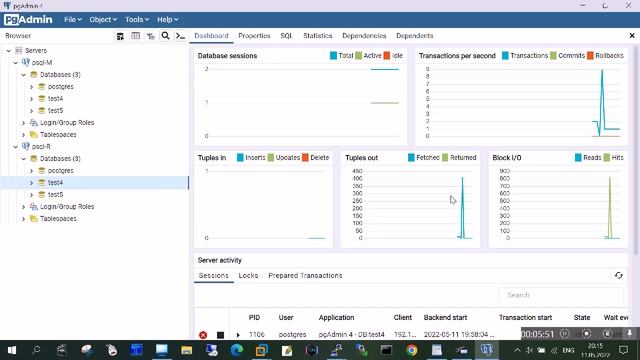The height and width of the screenshot is (360, 640).
Task: Sort sessions by Application column header
Action: coord(336,318)
